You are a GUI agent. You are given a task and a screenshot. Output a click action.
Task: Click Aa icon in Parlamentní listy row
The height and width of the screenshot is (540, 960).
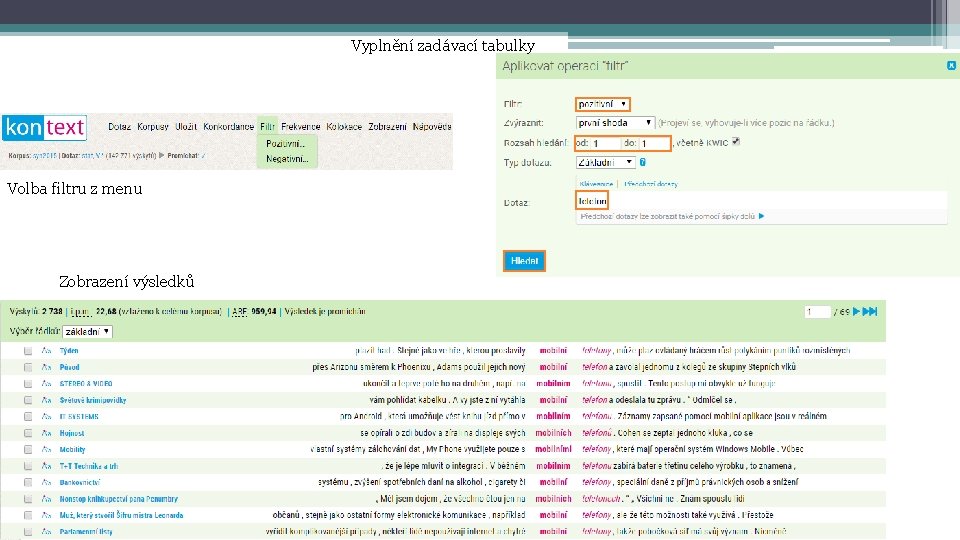coord(47,531)
